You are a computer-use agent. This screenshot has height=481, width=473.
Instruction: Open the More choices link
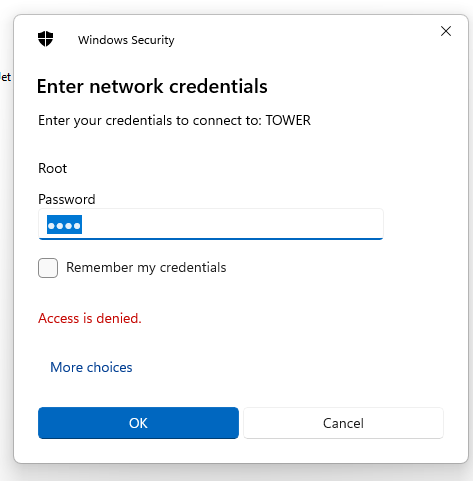(x=91, y=367)
